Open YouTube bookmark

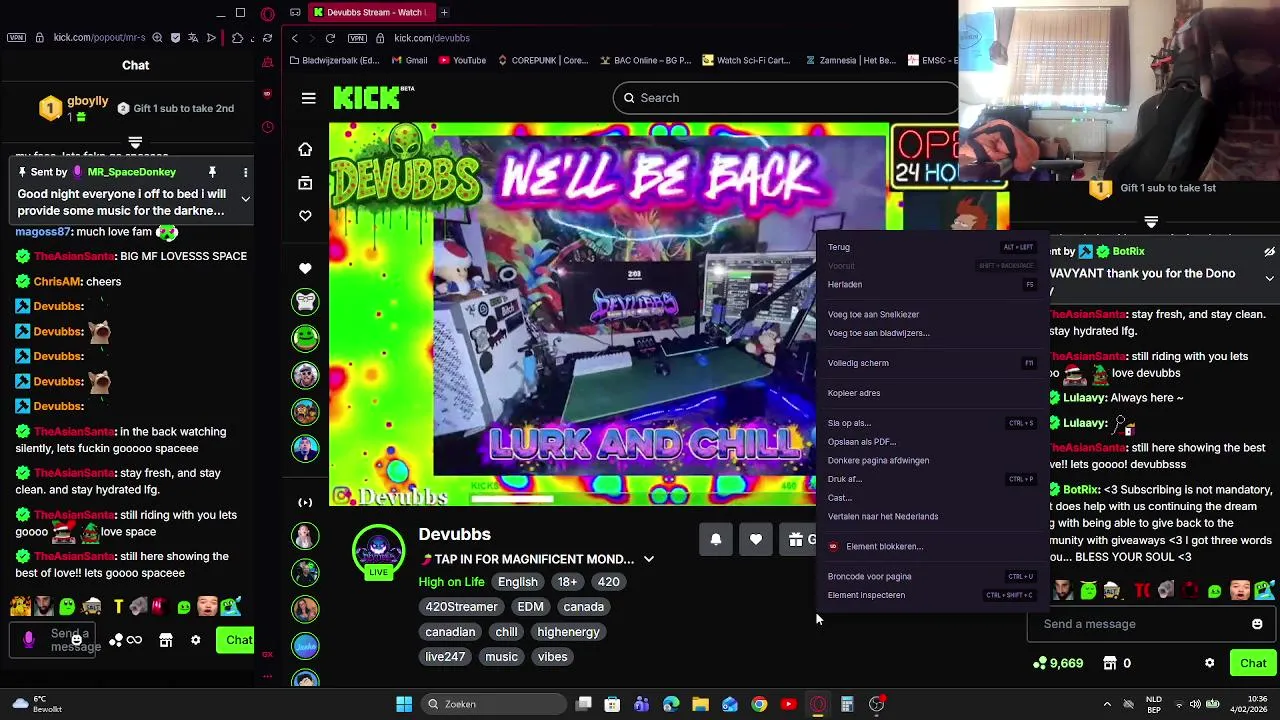coord(460,60)
